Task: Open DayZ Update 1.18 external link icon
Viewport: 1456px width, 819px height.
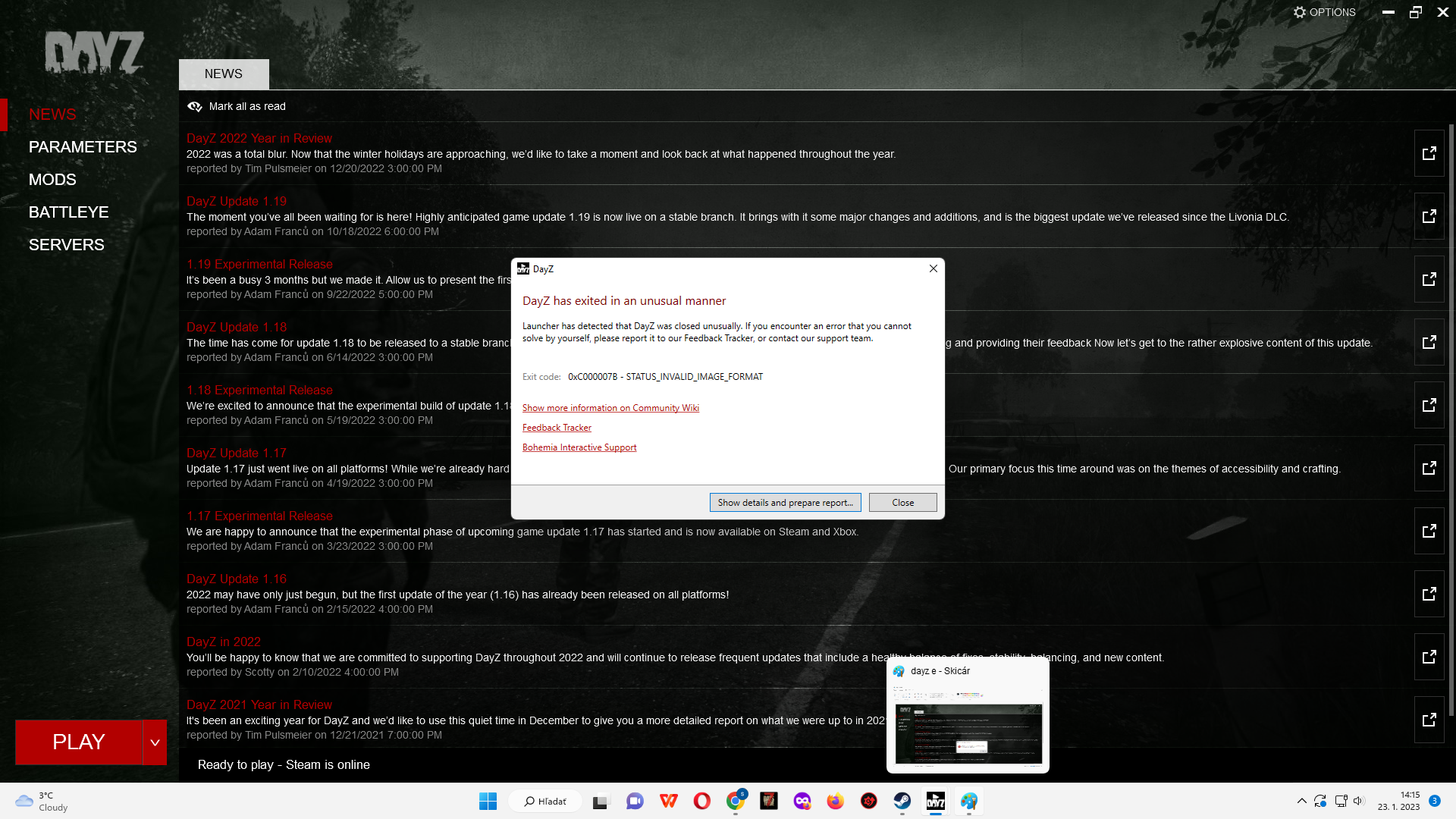Action: [1429, 342]
